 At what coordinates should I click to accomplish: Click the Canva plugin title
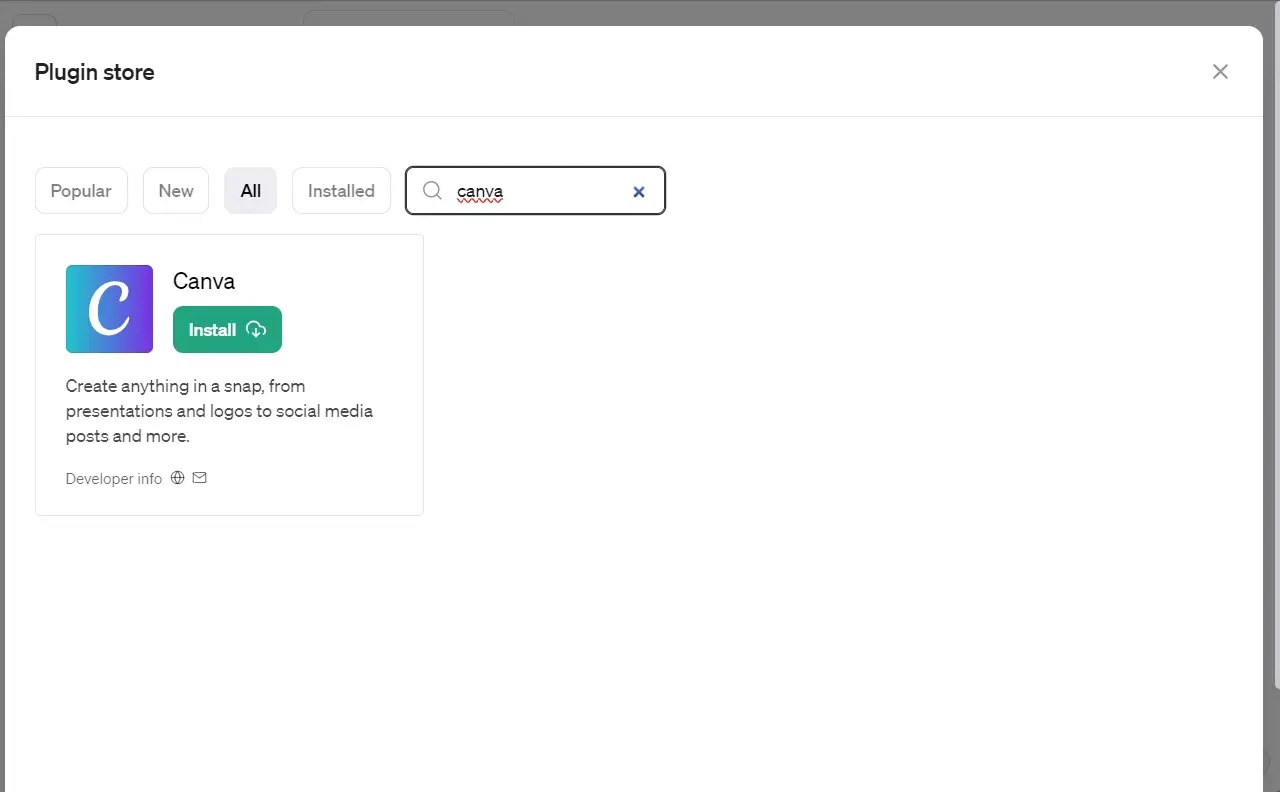(x=204, y=281)
